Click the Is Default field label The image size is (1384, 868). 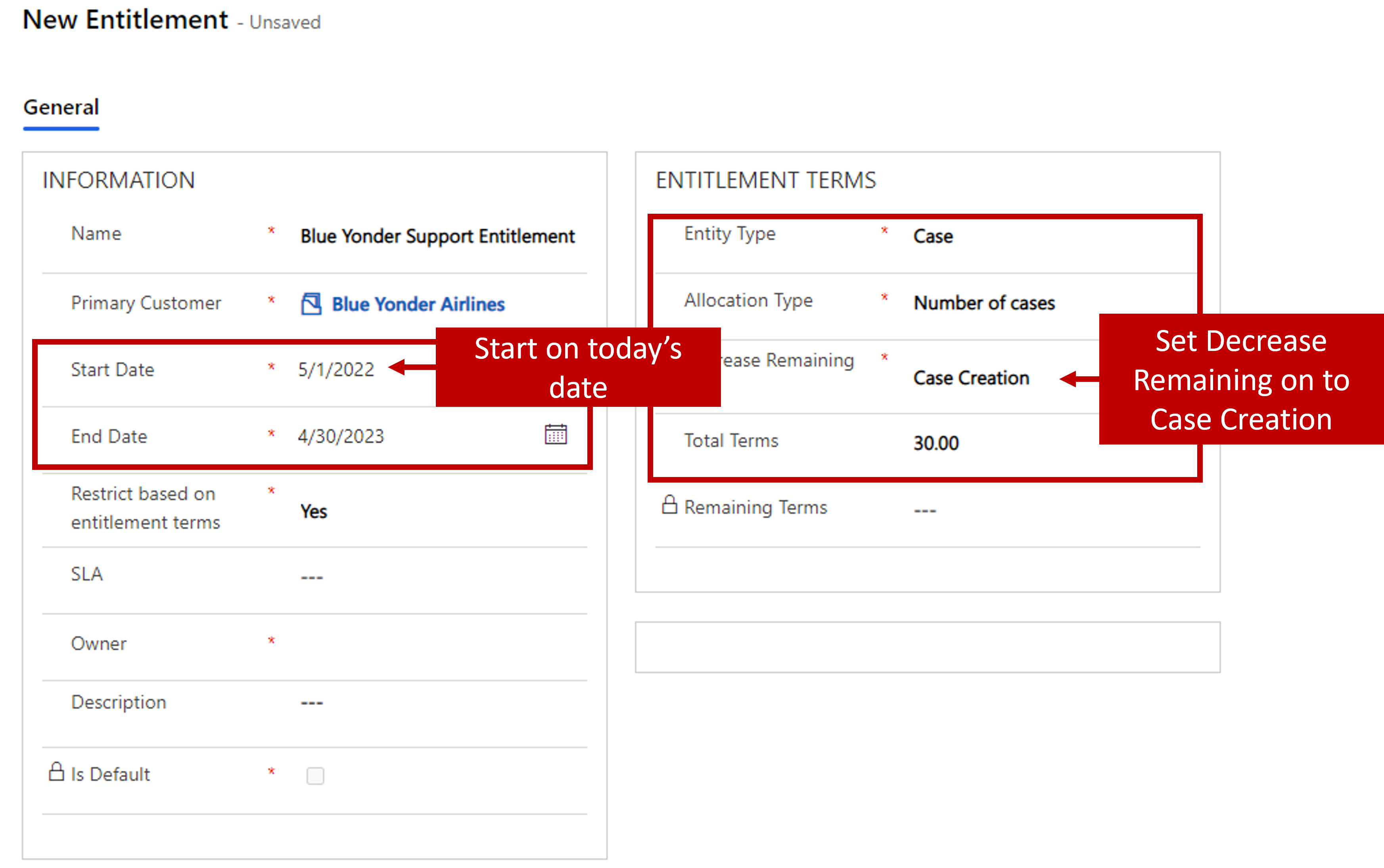point(110,774)
